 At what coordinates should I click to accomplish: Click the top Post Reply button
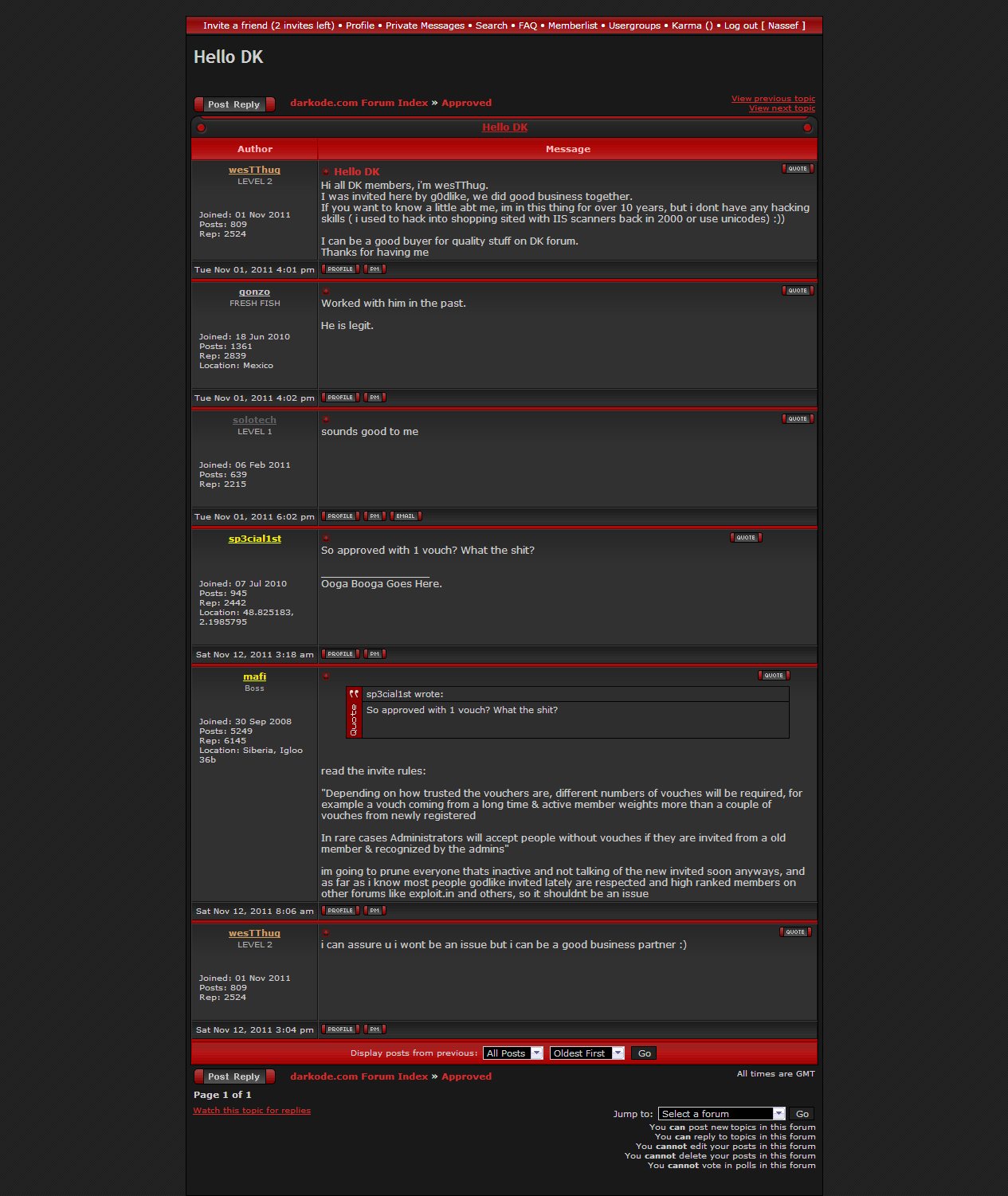(234, 104)
